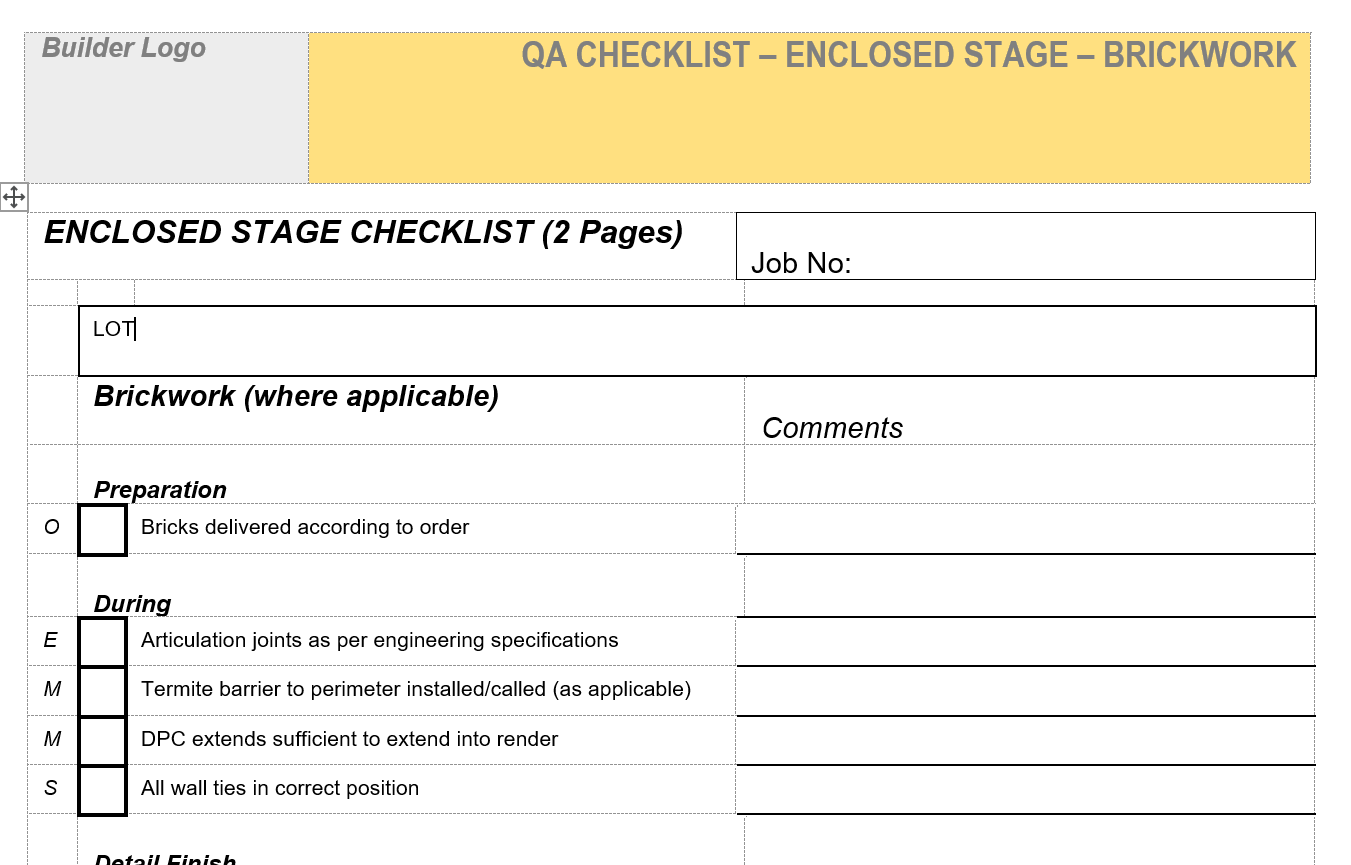Tick the 'All wall ties' checkbox
Image resolution: width=1351 pixels, height=865 pixels.
point(102,790)
